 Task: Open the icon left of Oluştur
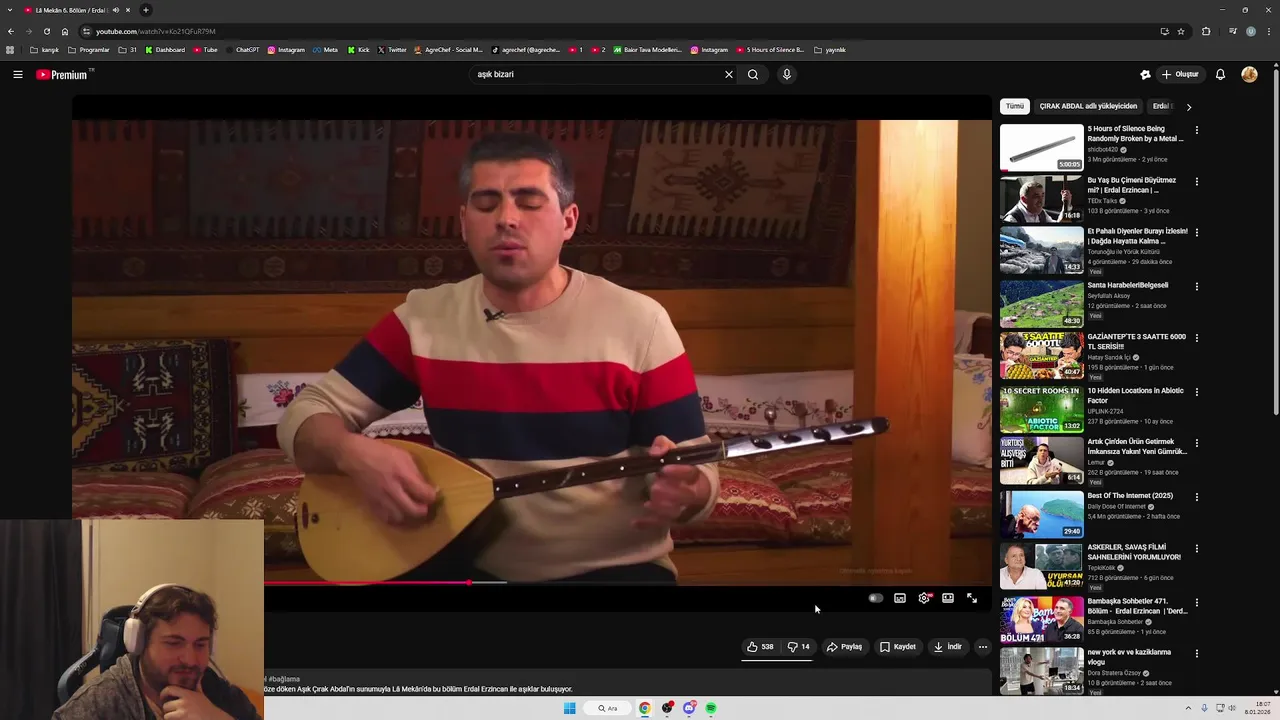click(1145, 74)
